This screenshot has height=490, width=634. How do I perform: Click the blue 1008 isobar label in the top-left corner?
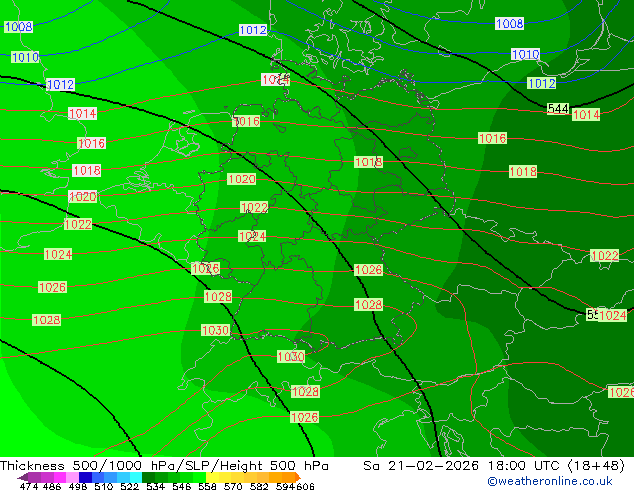[x=18, y=27]
